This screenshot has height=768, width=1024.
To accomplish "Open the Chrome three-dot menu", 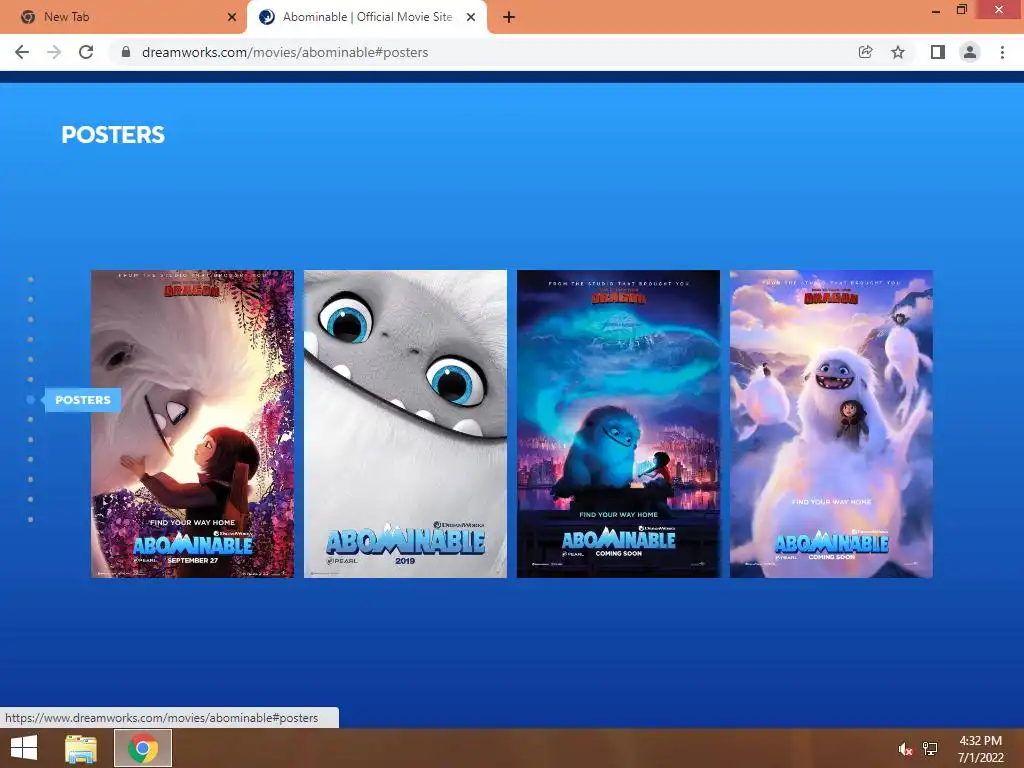I will point(1002,52).
